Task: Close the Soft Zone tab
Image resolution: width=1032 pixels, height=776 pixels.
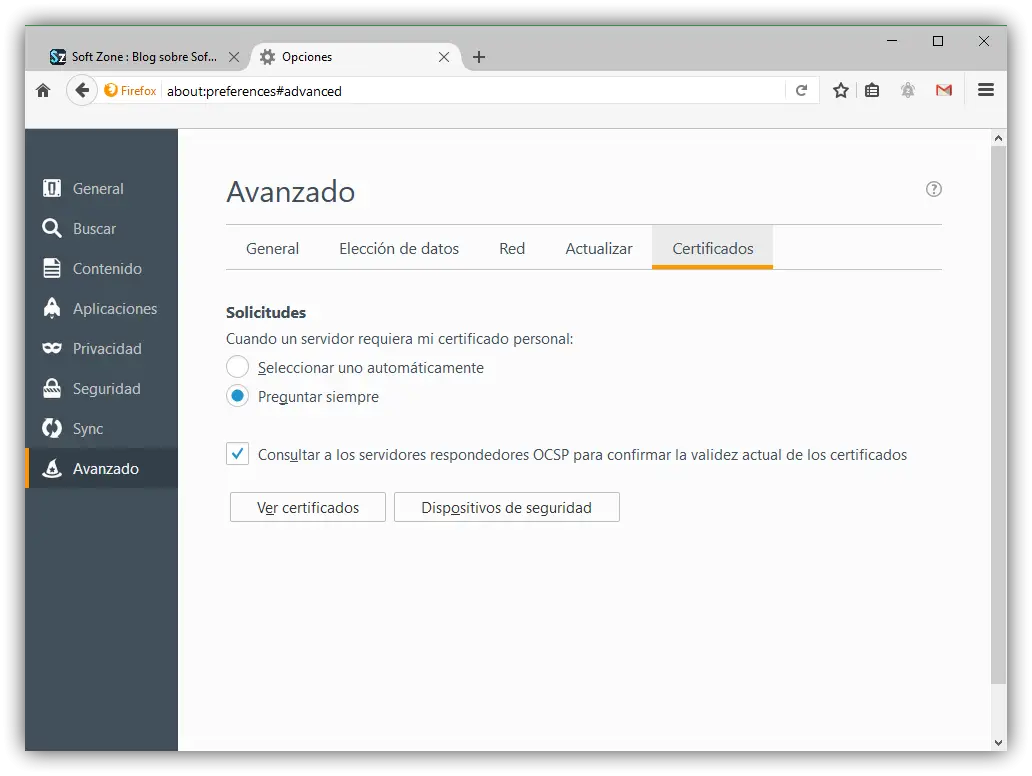Action: pos(234,57)
